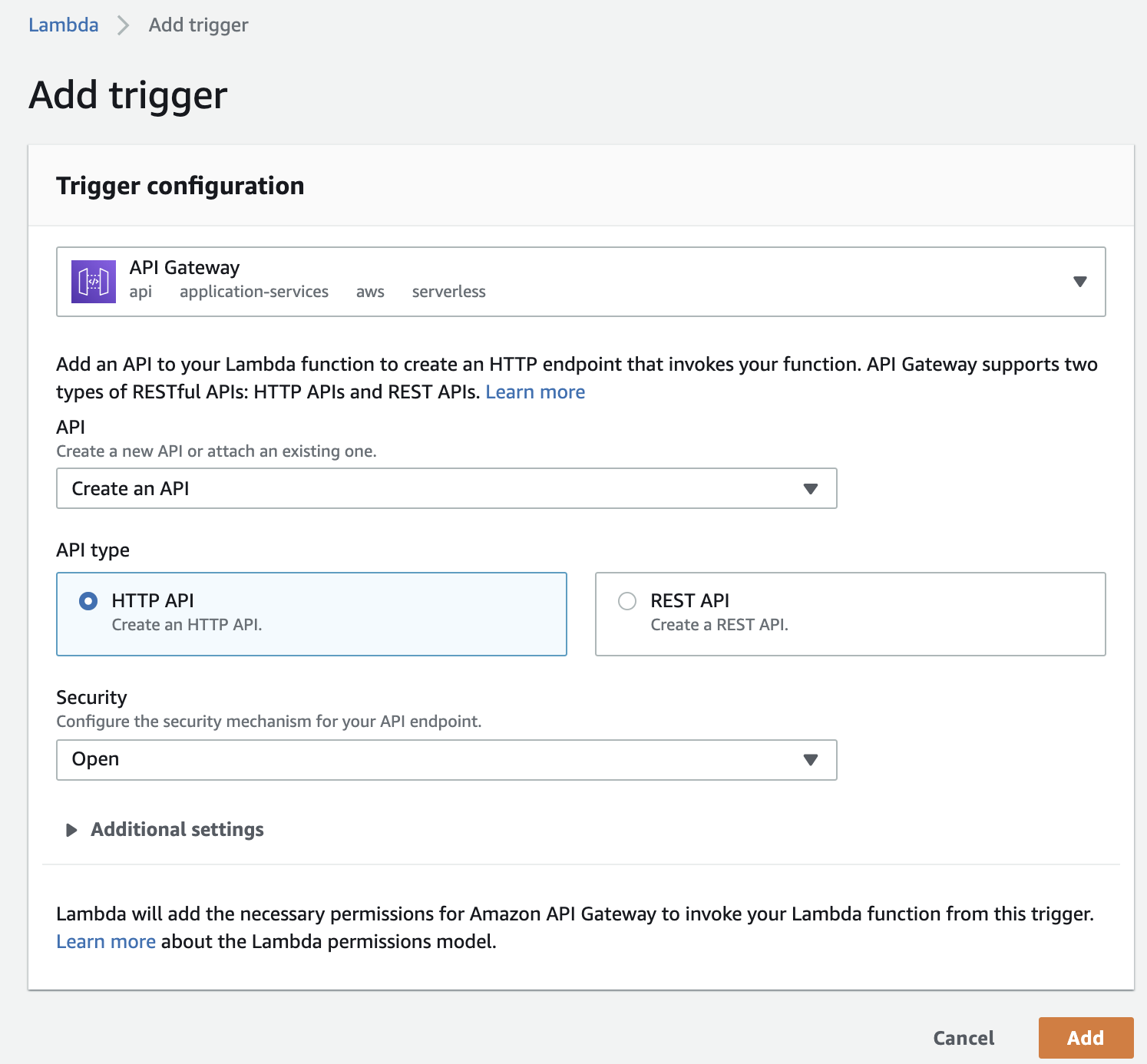The height and width of the screenshot is (1064, 1147).
Task: Click the application-services tag label
Action: [x=254, y=292]
